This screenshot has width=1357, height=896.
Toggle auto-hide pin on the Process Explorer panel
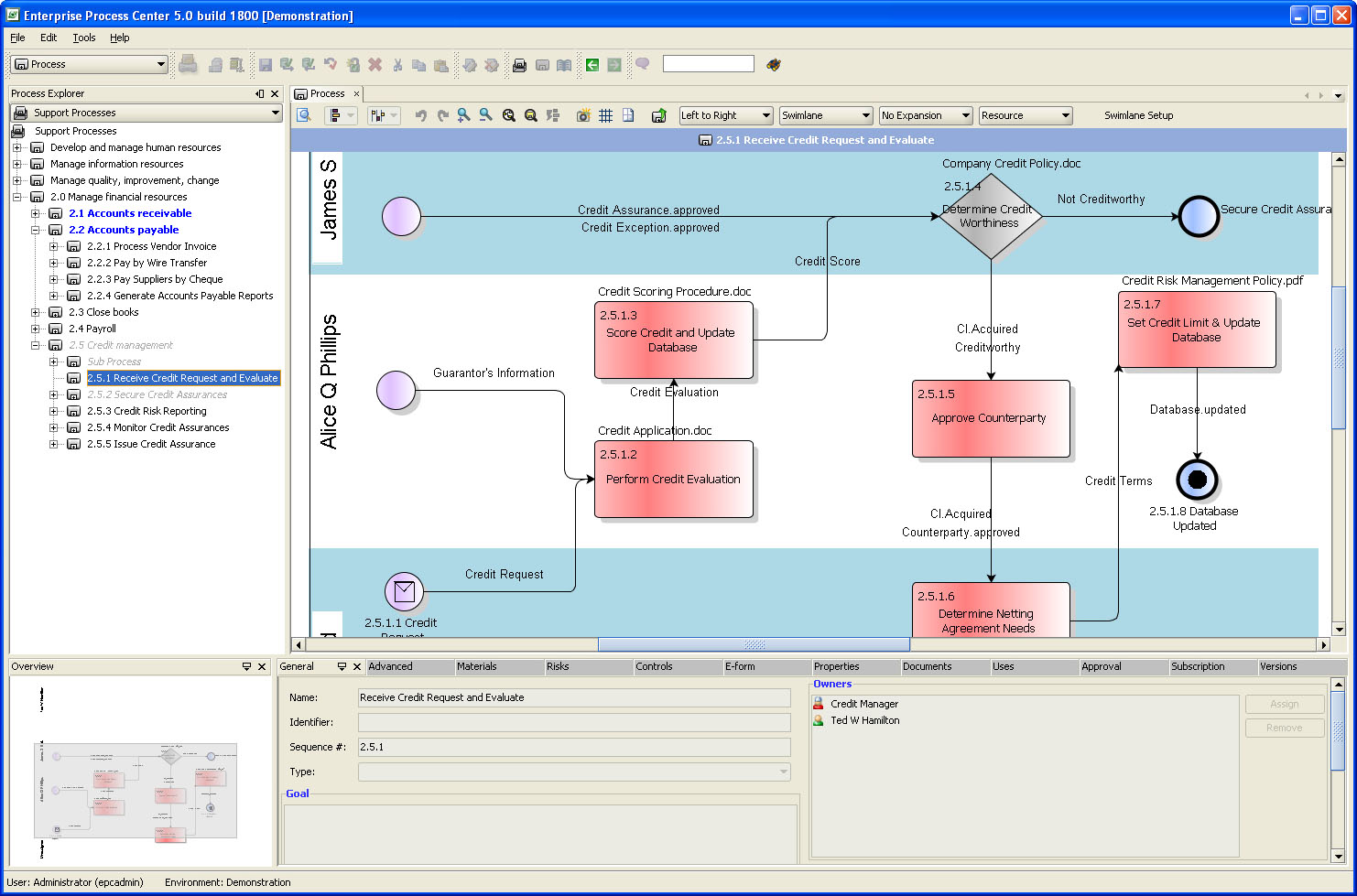tap(260, 92)
